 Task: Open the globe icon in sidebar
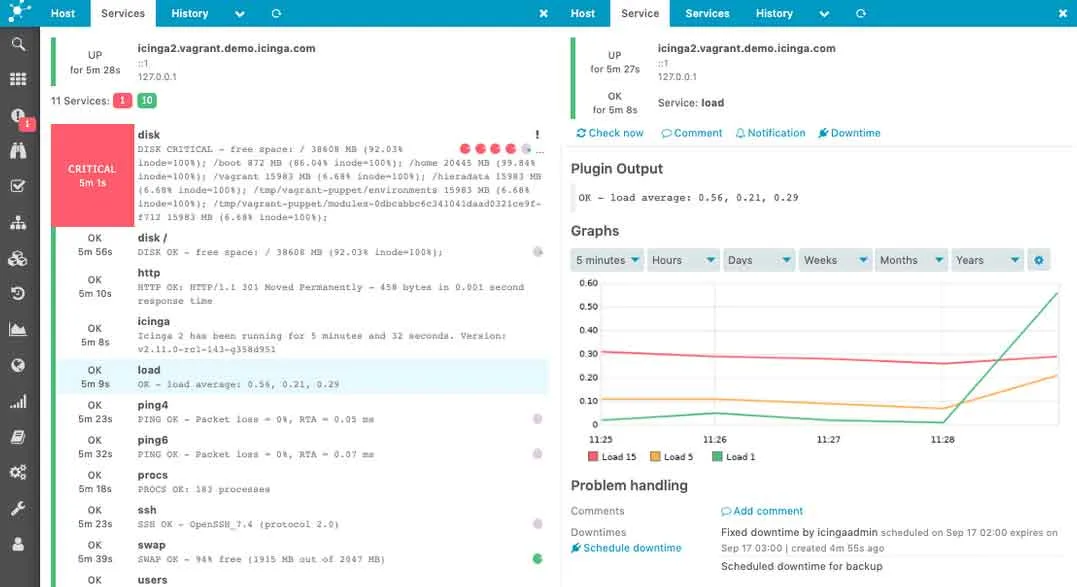pyautogui.click(x=19, y=365)
